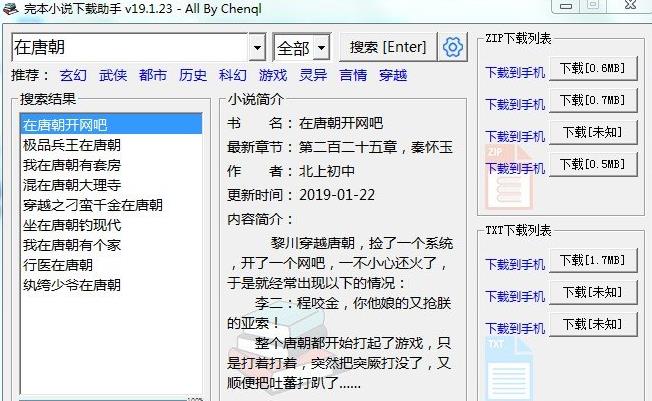
Task: Click 下载到手机 beside ZIP 0.7MB
Action: tap(515, 104)
